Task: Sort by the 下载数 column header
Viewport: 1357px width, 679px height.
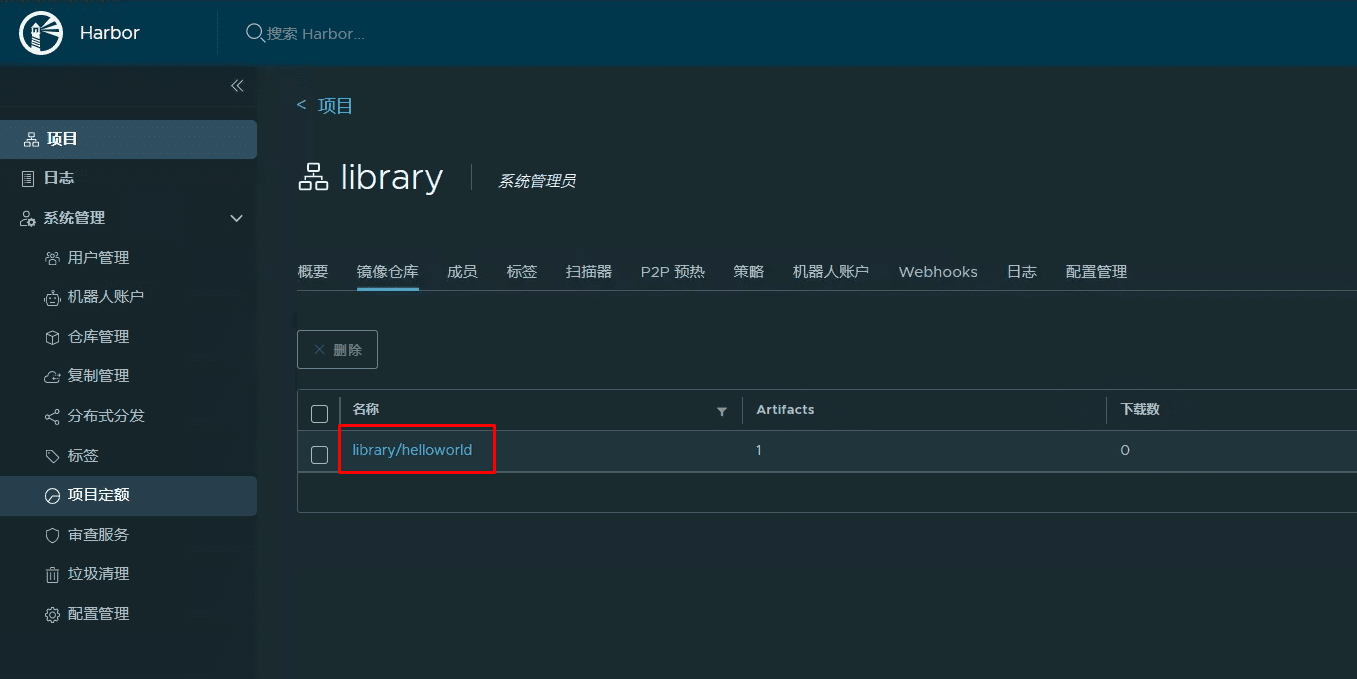Action: [1140, 409]
